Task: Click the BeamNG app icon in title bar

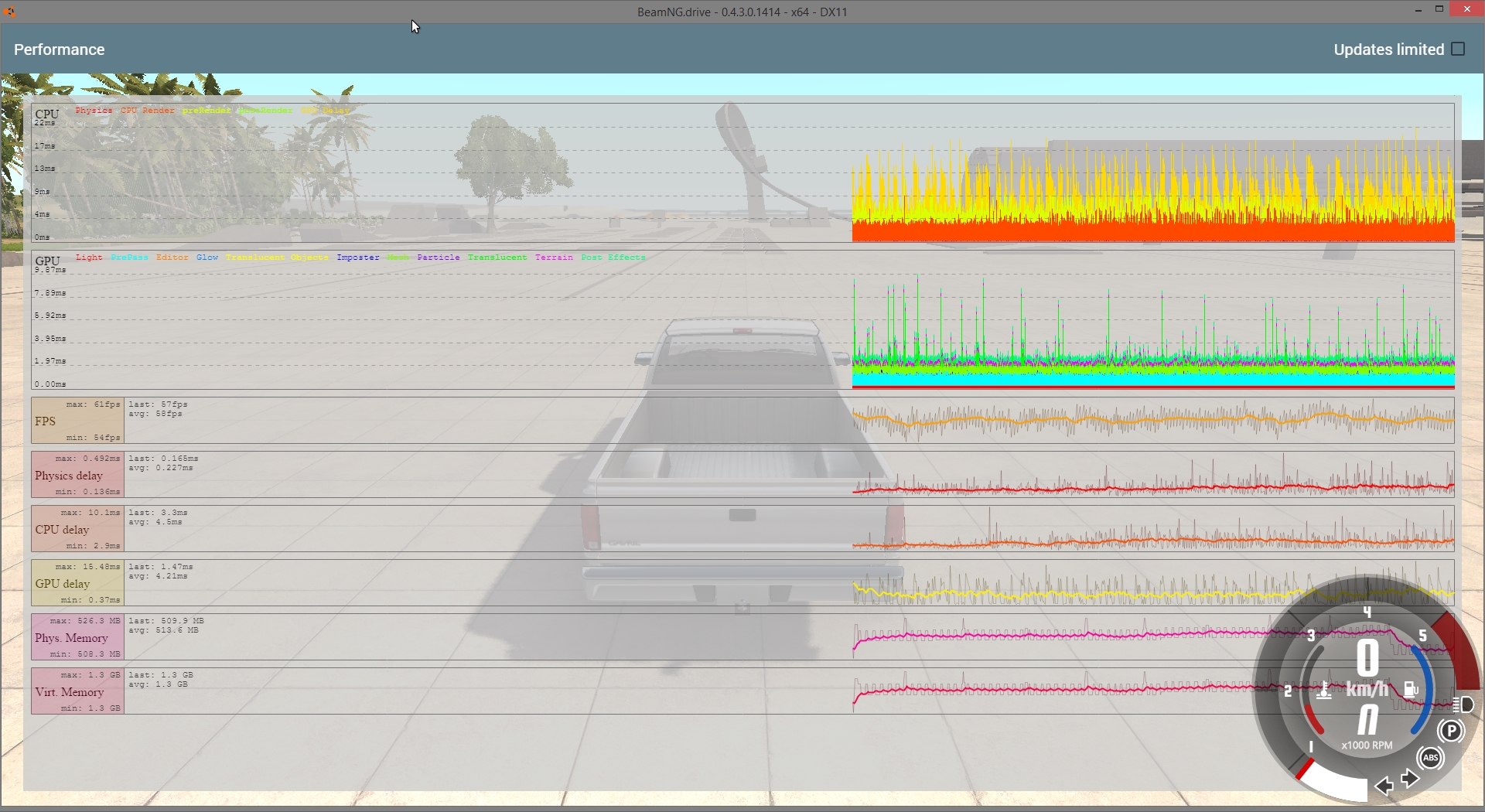Action: pyautogui.click(x=10, y=12)
